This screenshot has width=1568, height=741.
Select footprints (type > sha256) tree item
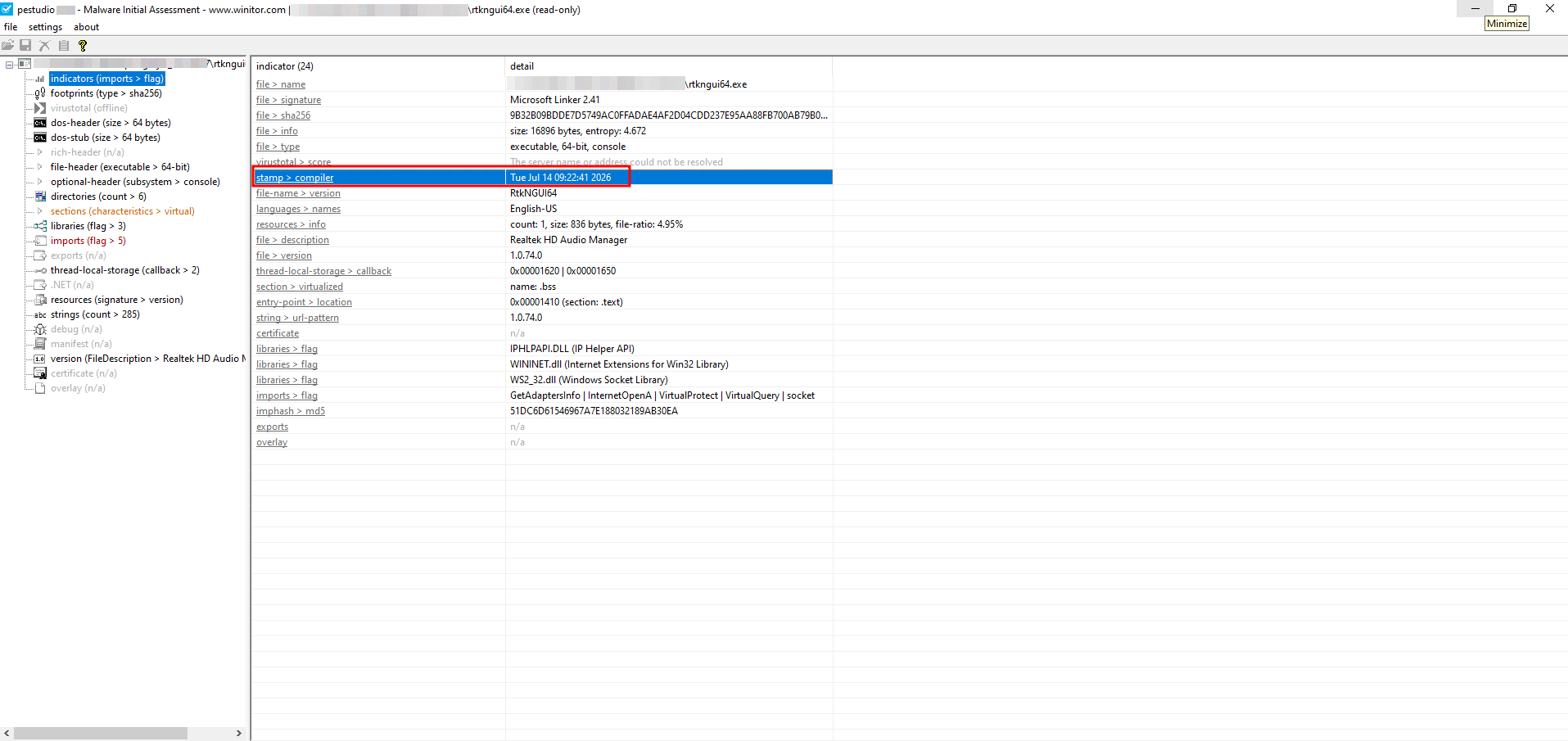tap(106, 93)
